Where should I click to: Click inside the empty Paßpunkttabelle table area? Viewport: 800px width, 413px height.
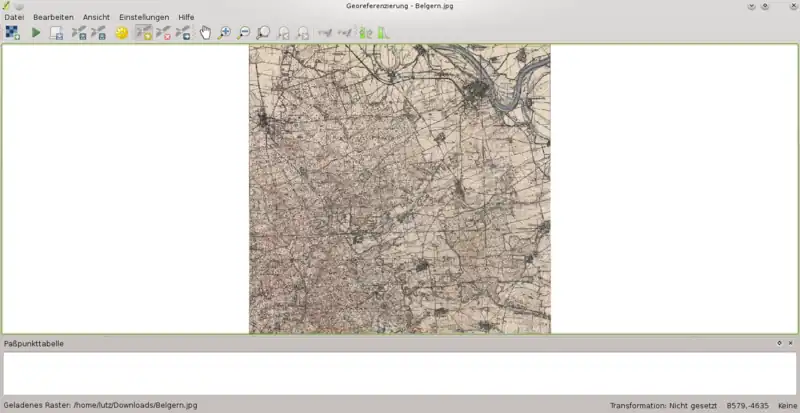point(399,373)
